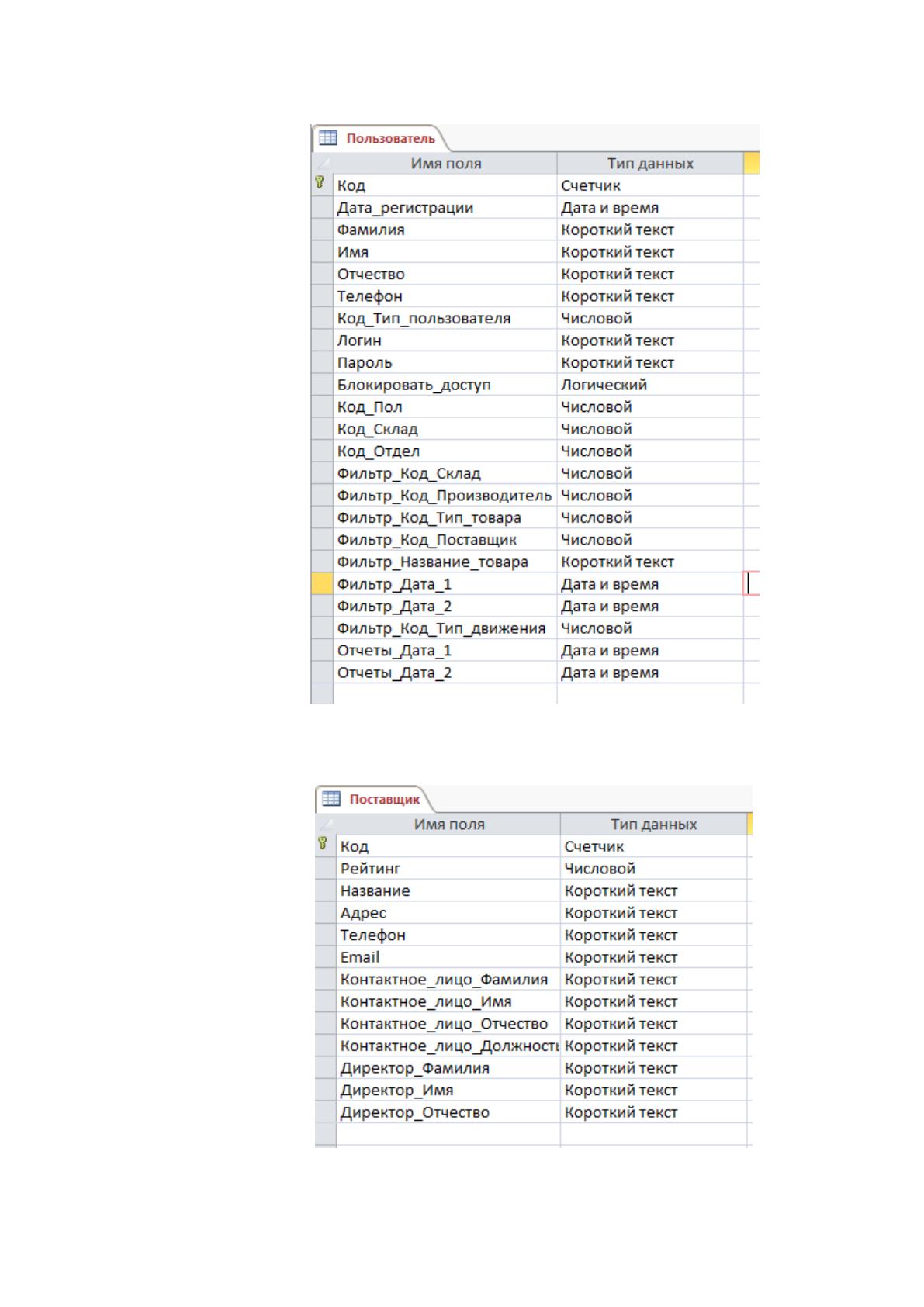
Task: Select the Email field name cell
Action: (x=448, y=957)
